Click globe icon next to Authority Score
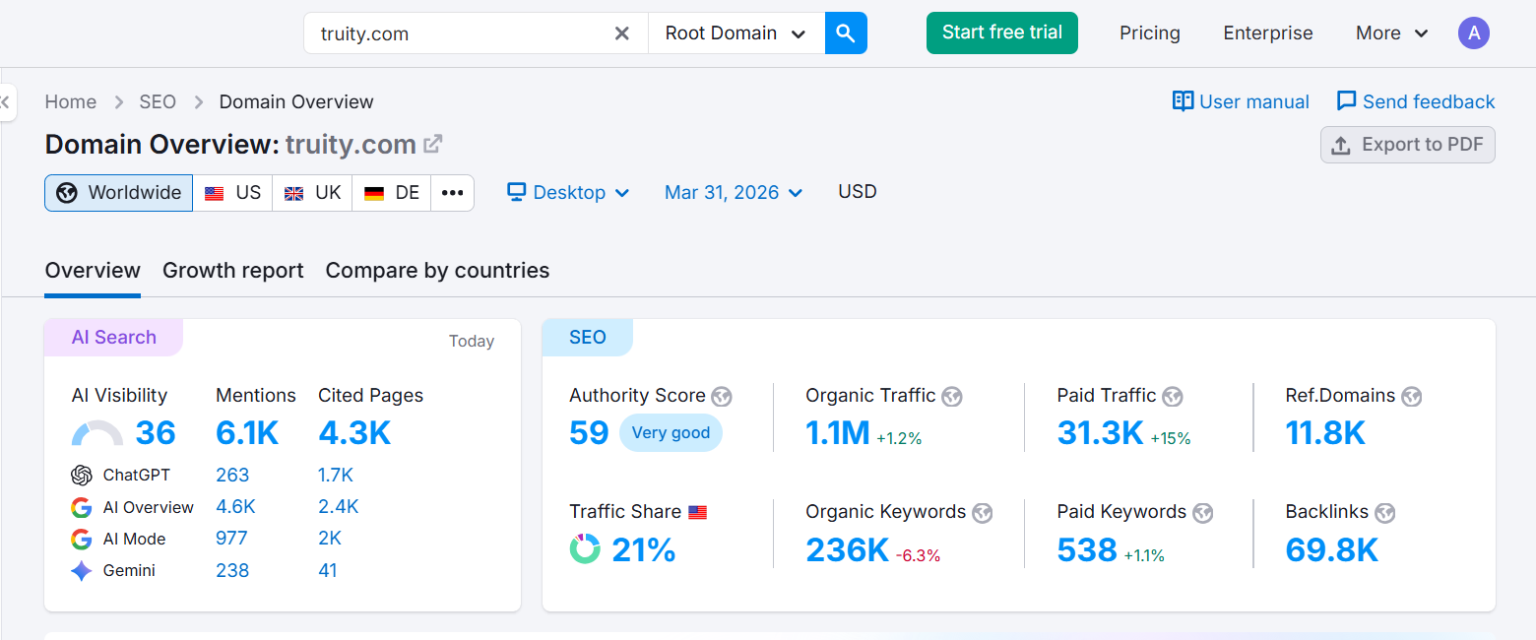The image size is (1536, 640). 721,397
